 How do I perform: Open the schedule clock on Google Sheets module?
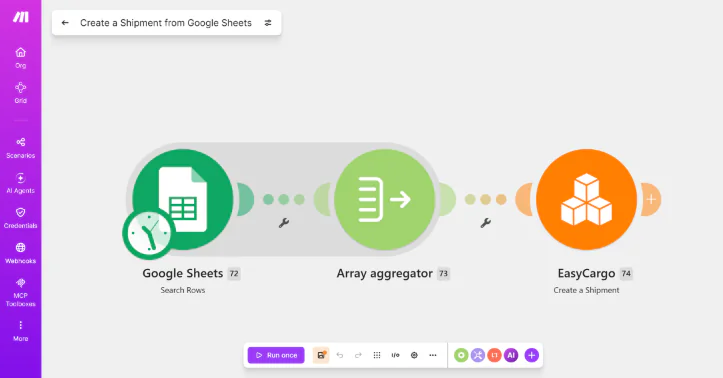[x=148, y=233]
